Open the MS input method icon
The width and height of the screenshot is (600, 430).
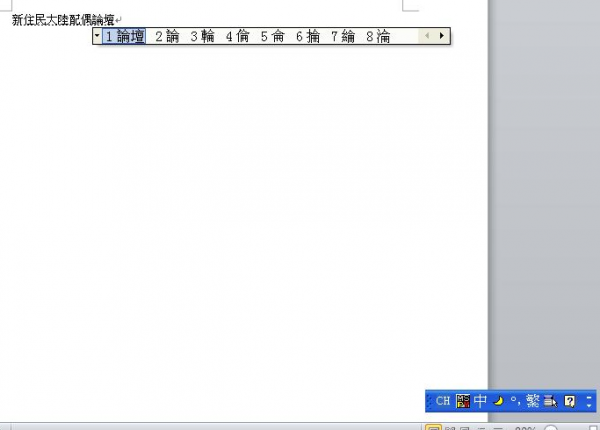tap(462, 401)
